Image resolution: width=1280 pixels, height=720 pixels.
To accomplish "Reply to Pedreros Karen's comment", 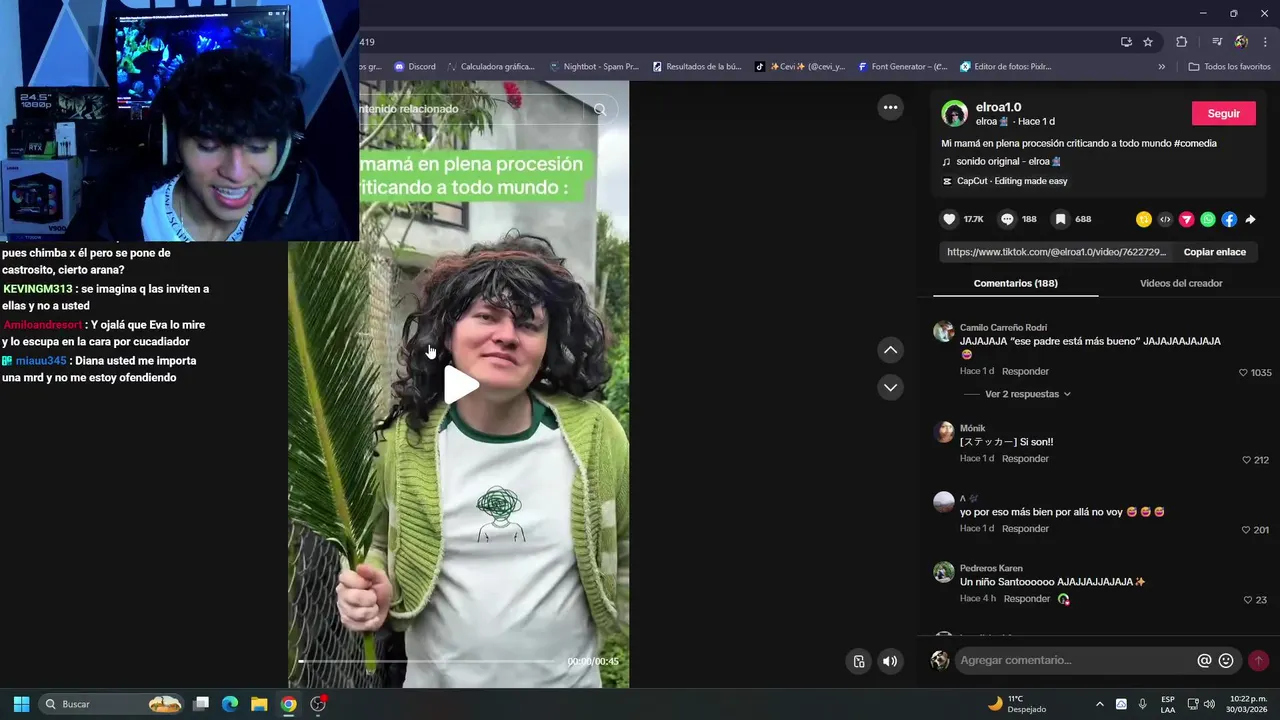I will tap(1027, 598).
